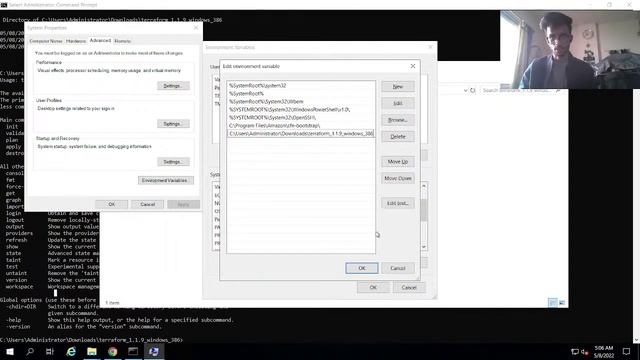Click OK in System Properties

(x=111, y=204)
